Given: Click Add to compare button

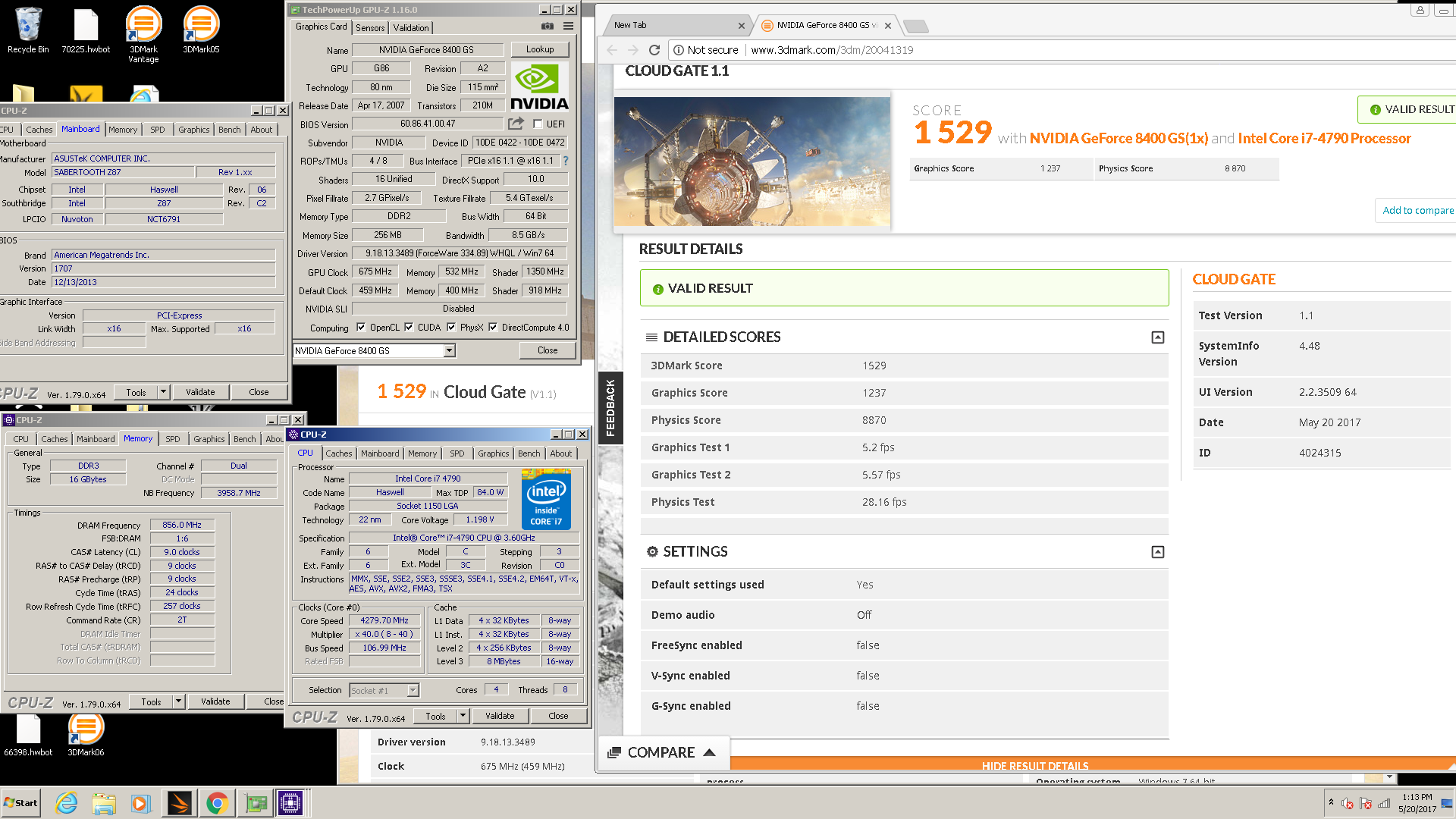Looking at the screenshot, I should [1417, 210].
